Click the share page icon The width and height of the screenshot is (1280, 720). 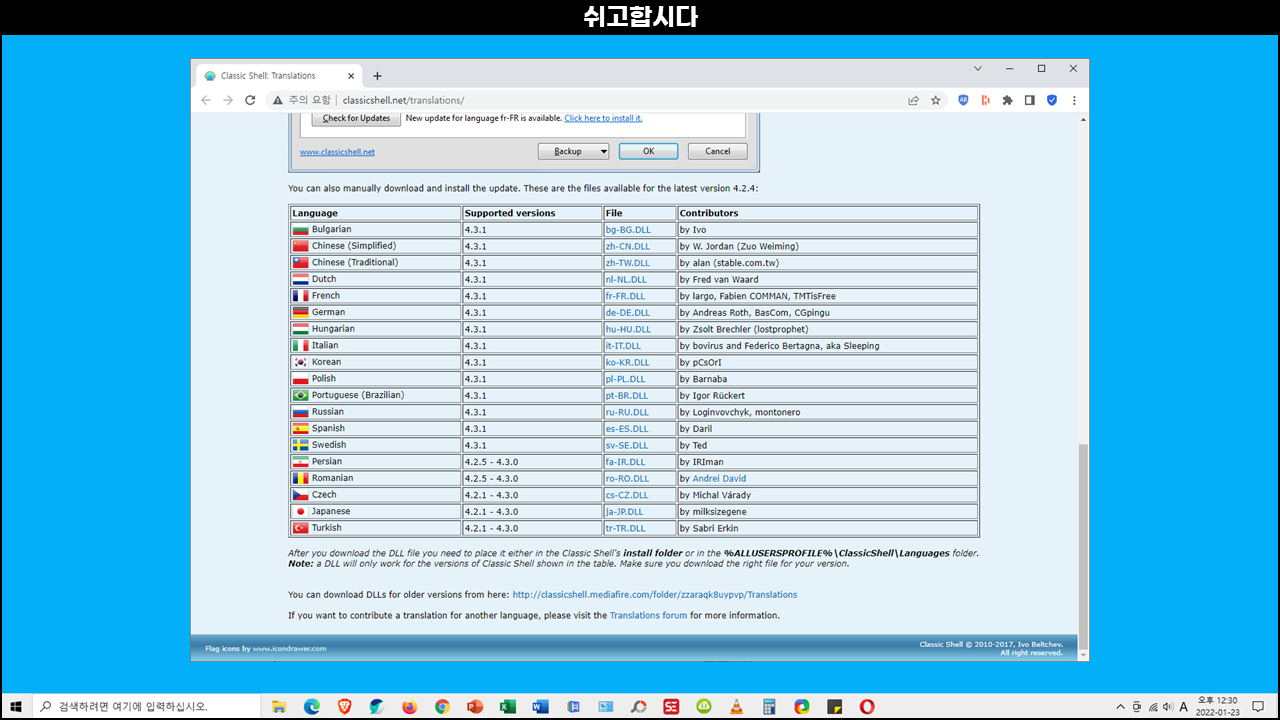coord(913,100)
